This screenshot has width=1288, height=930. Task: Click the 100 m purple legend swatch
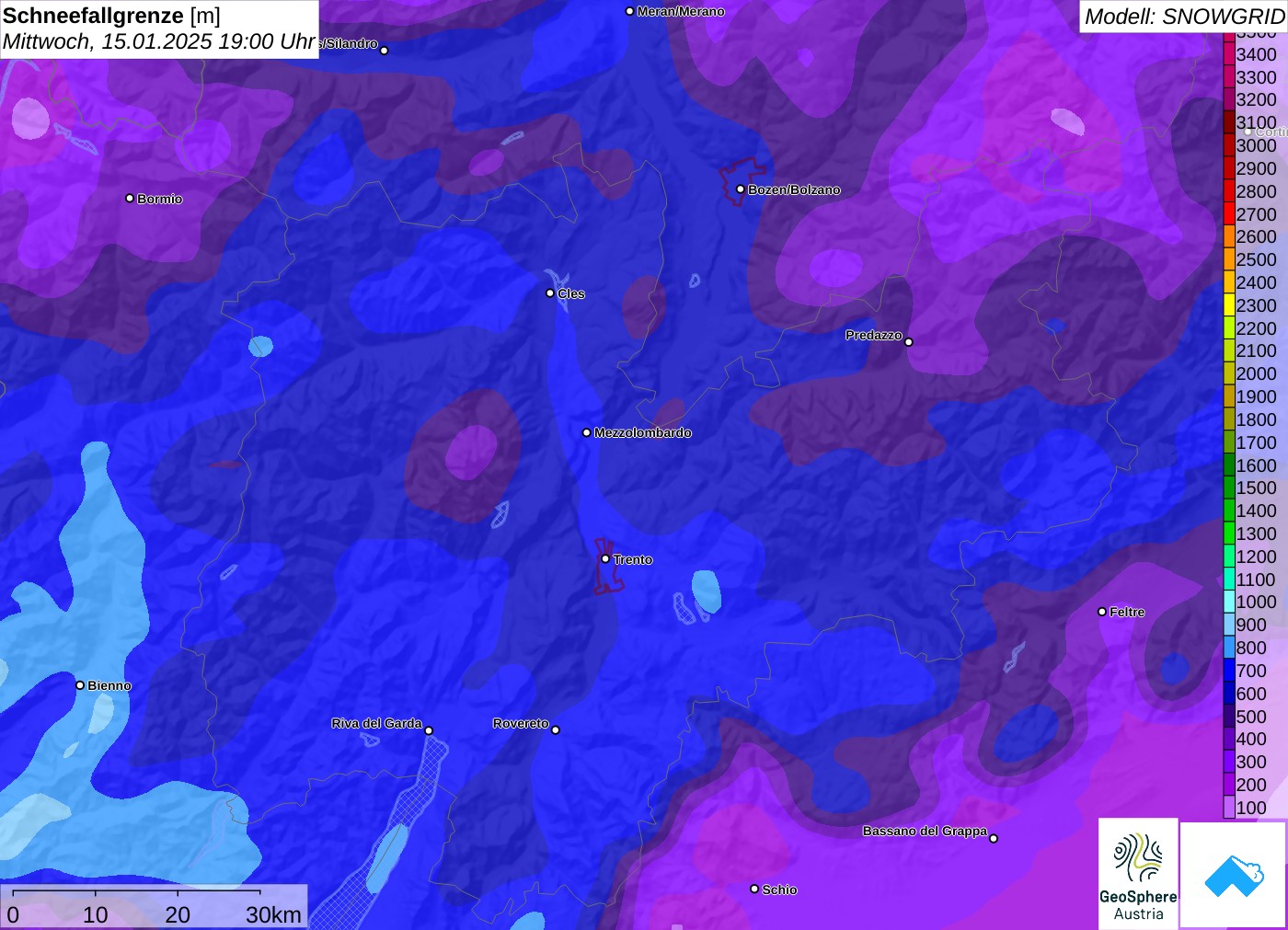(x=1229, y=808)
